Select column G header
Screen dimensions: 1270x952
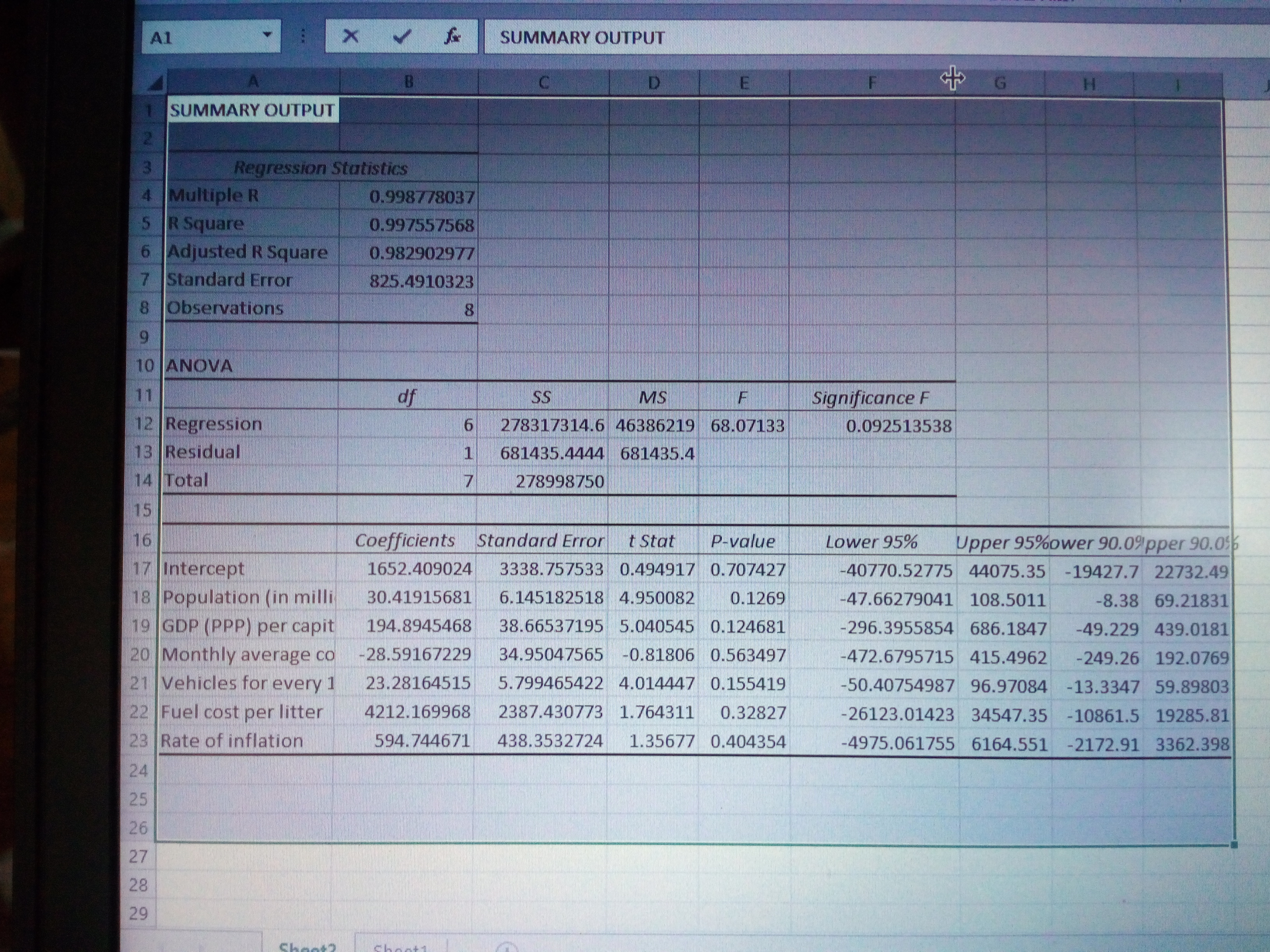1000,84
